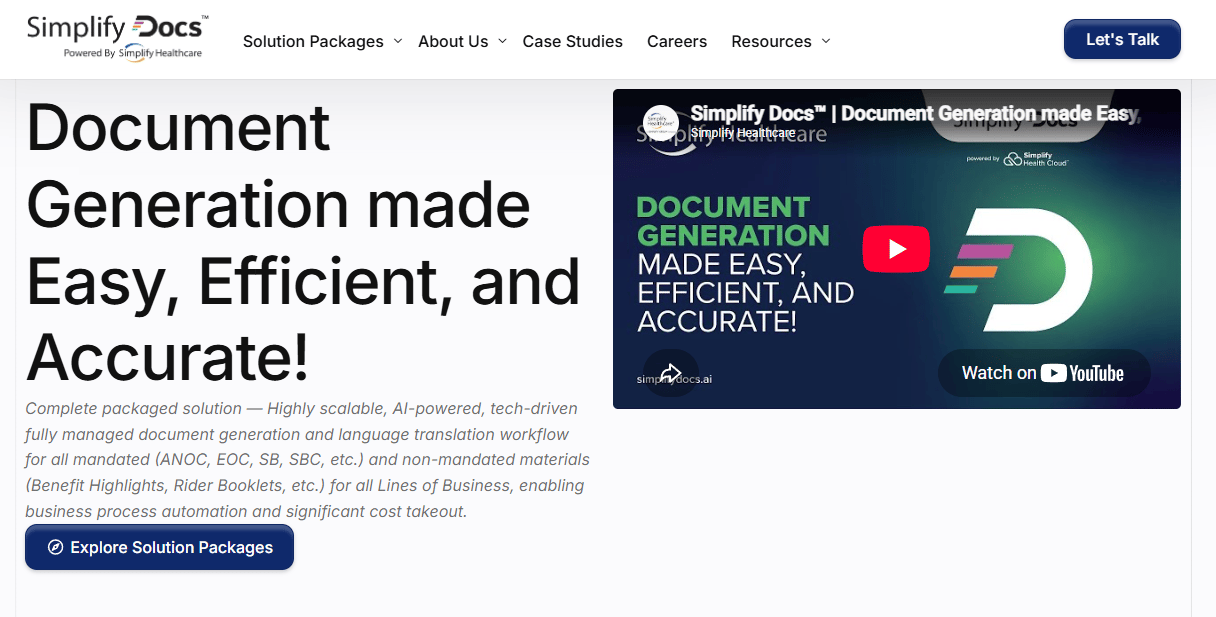Expand the About Us dropdown arrow

(x=502, y=41)
